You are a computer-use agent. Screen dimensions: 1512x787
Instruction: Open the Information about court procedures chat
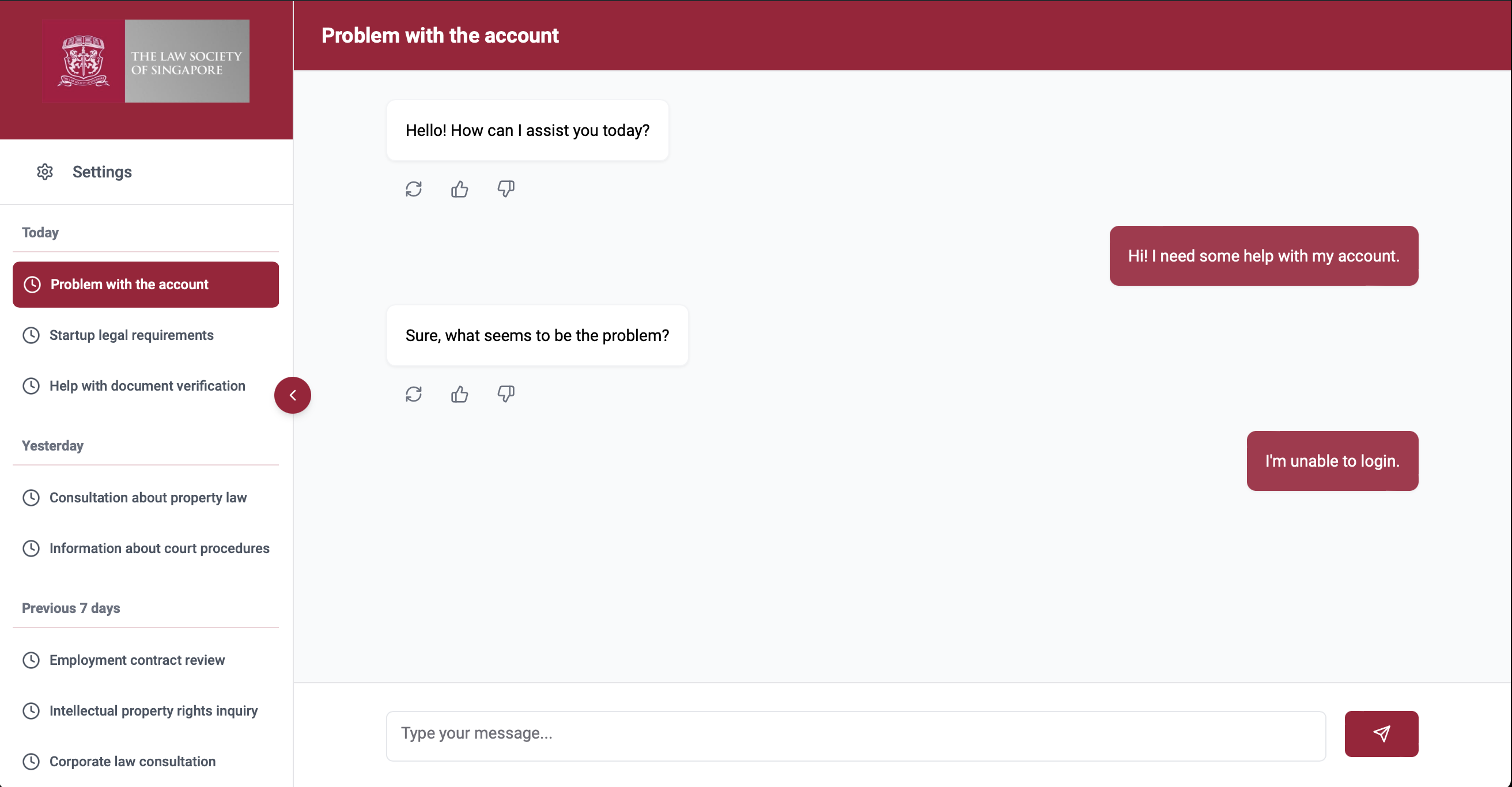159,548
